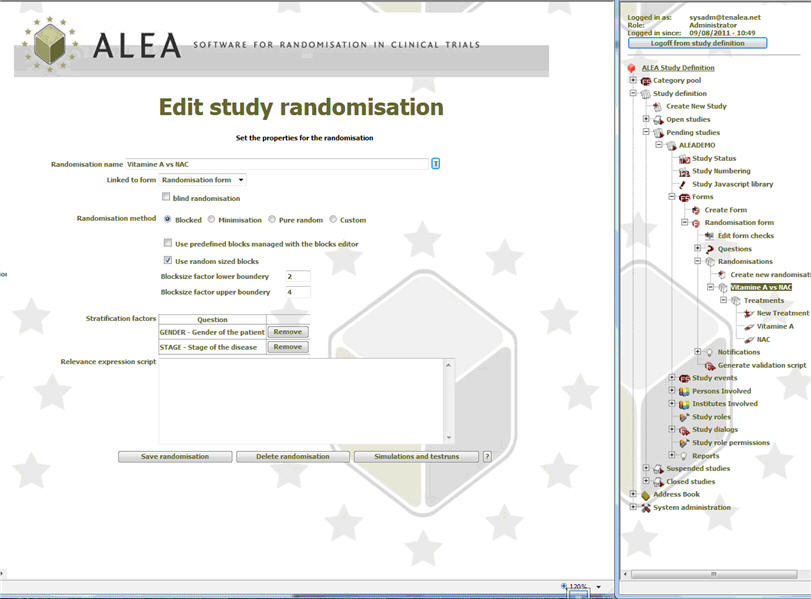Enable the blind randomisation checkbox
The image size is (811, 599).
(x=166, y=198)
